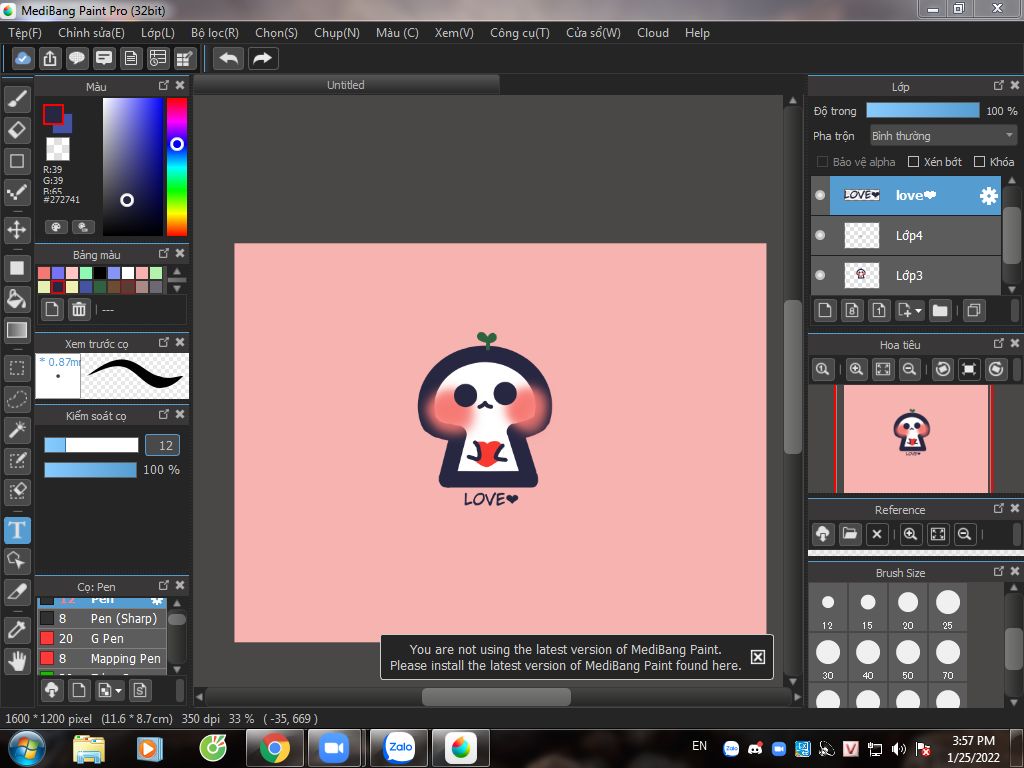
Task: Duplicate the current layer
Action: [x=973, y=310]
